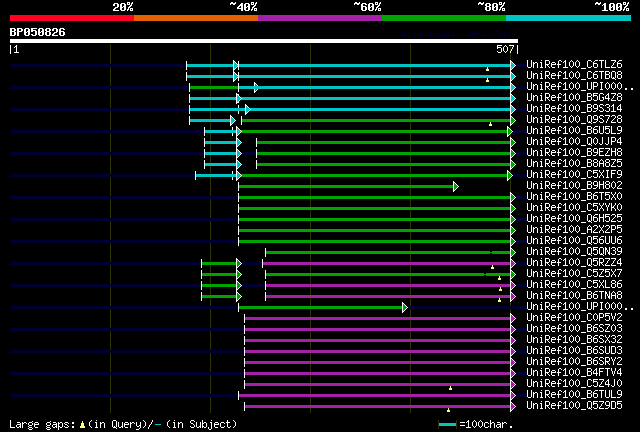Click the green ~80% identity legend segment
The height and width of the screenshot is (432, 640).
[x=444, y=18]
